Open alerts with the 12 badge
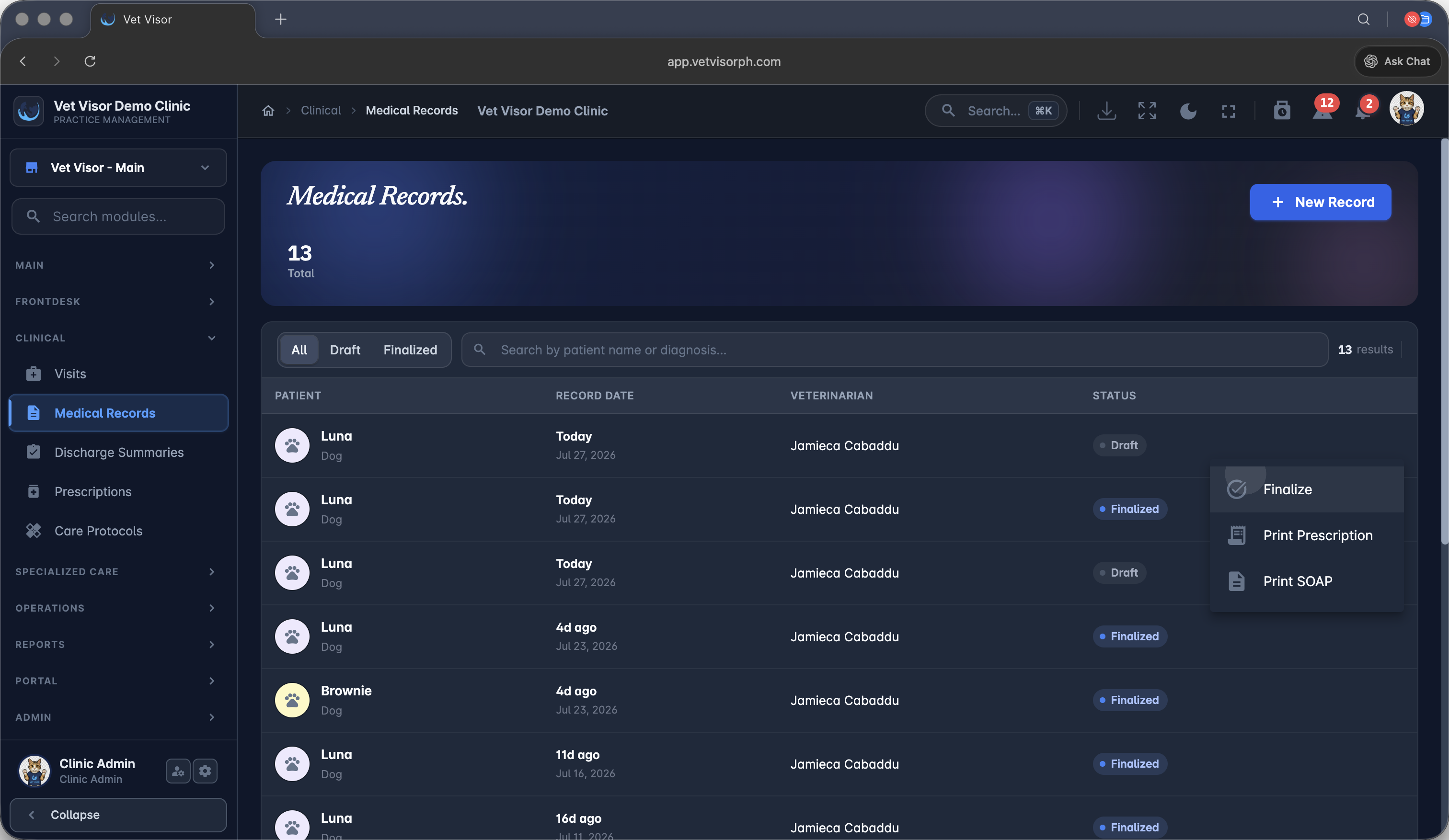The height and width of the screenshot is (840, 1449). point(1323,109)
